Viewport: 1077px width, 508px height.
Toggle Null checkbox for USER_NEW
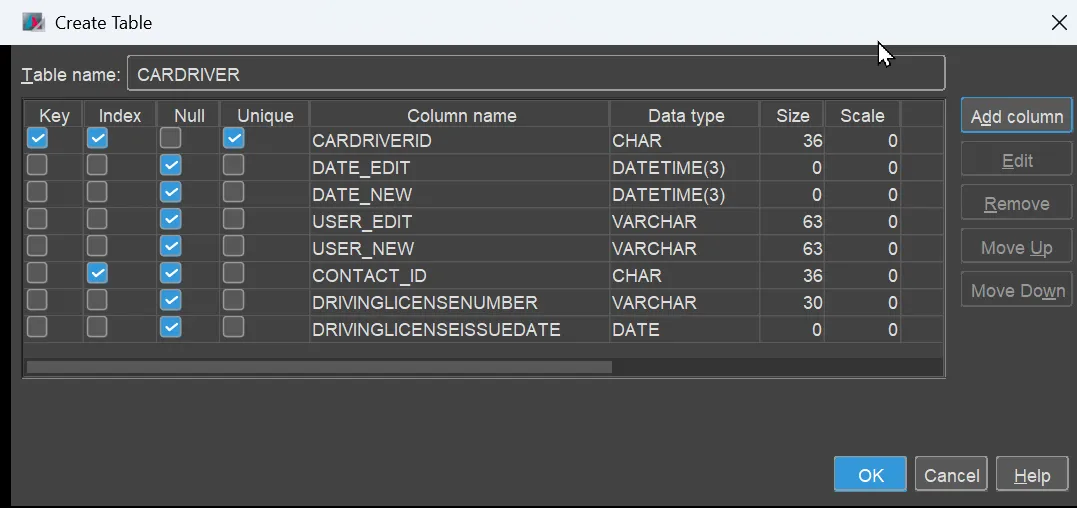170,246
